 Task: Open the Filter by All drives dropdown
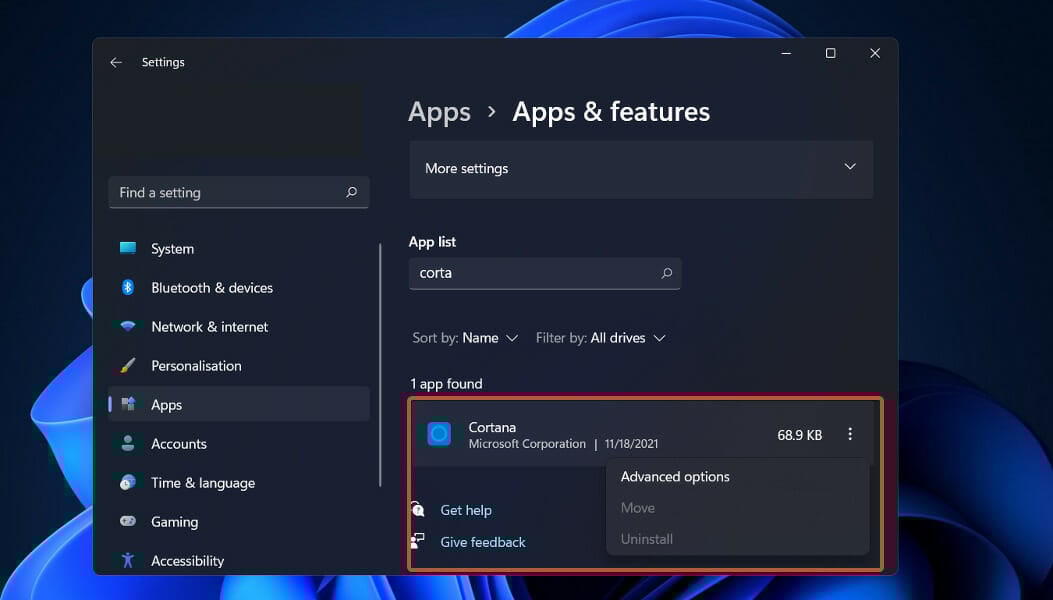600,338
